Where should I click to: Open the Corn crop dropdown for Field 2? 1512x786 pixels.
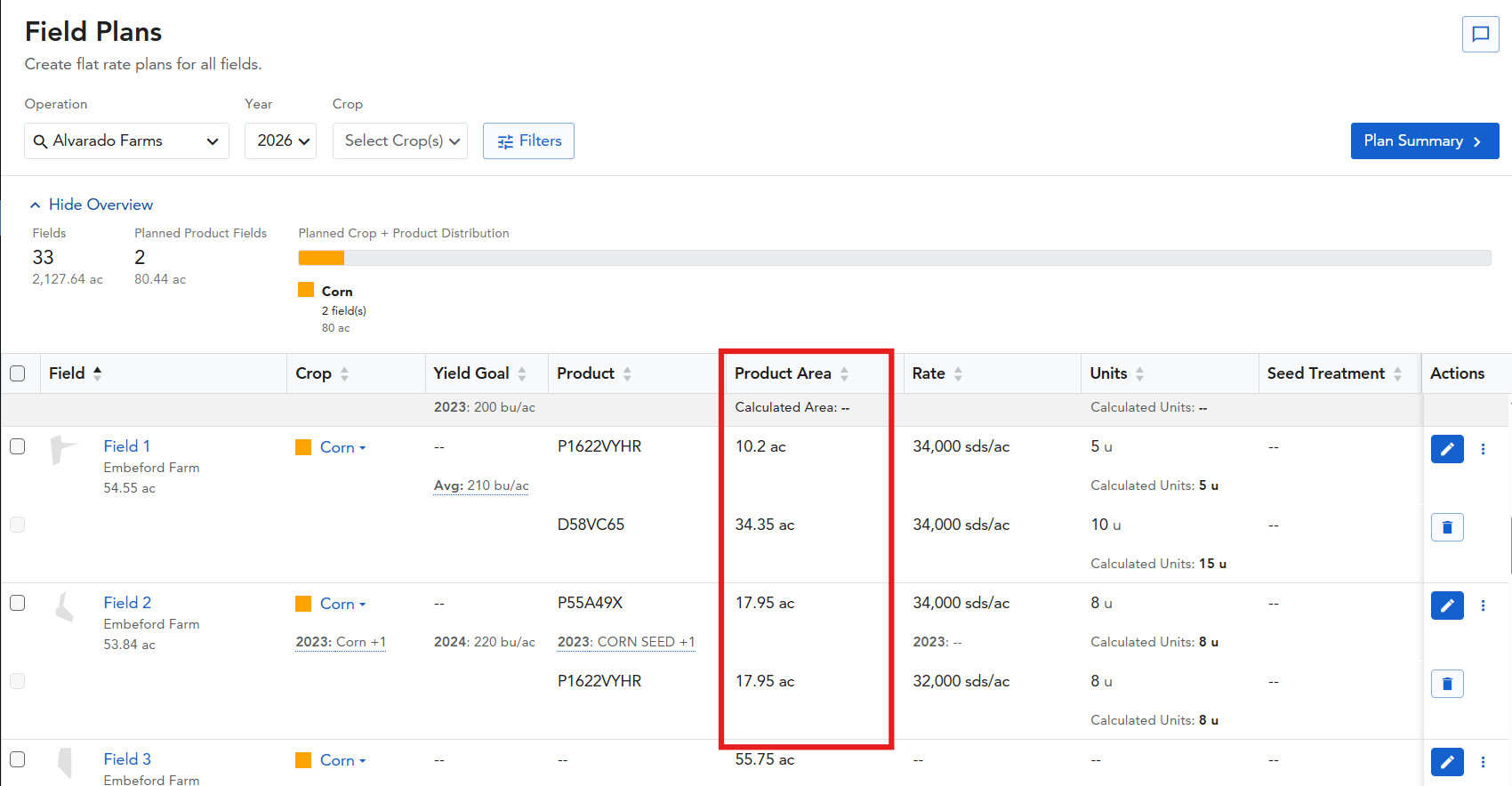pos(342,604)
